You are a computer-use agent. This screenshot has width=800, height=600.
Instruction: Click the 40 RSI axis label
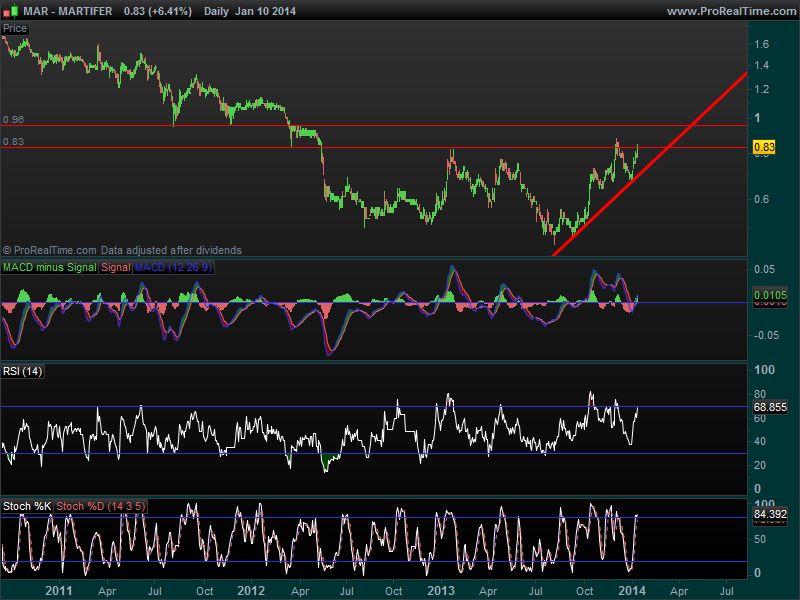tap(760, 441)
